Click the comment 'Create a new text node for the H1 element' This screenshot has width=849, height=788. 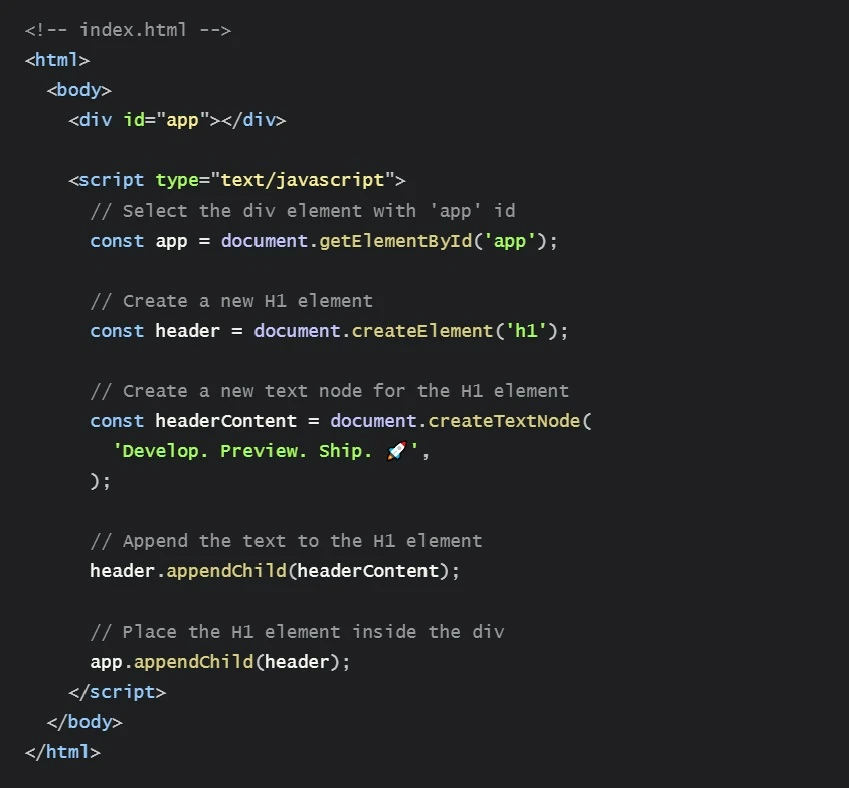[330, 390]
